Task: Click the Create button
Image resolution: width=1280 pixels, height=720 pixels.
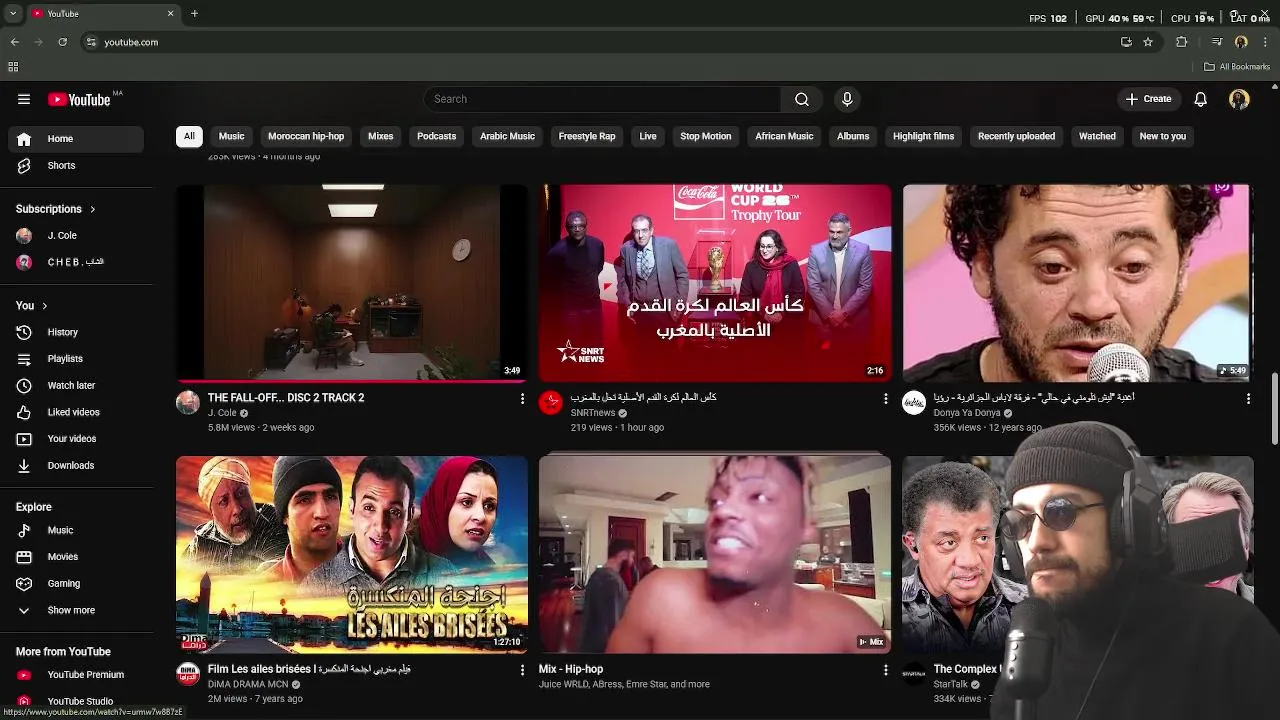Action: [1148, 99]
